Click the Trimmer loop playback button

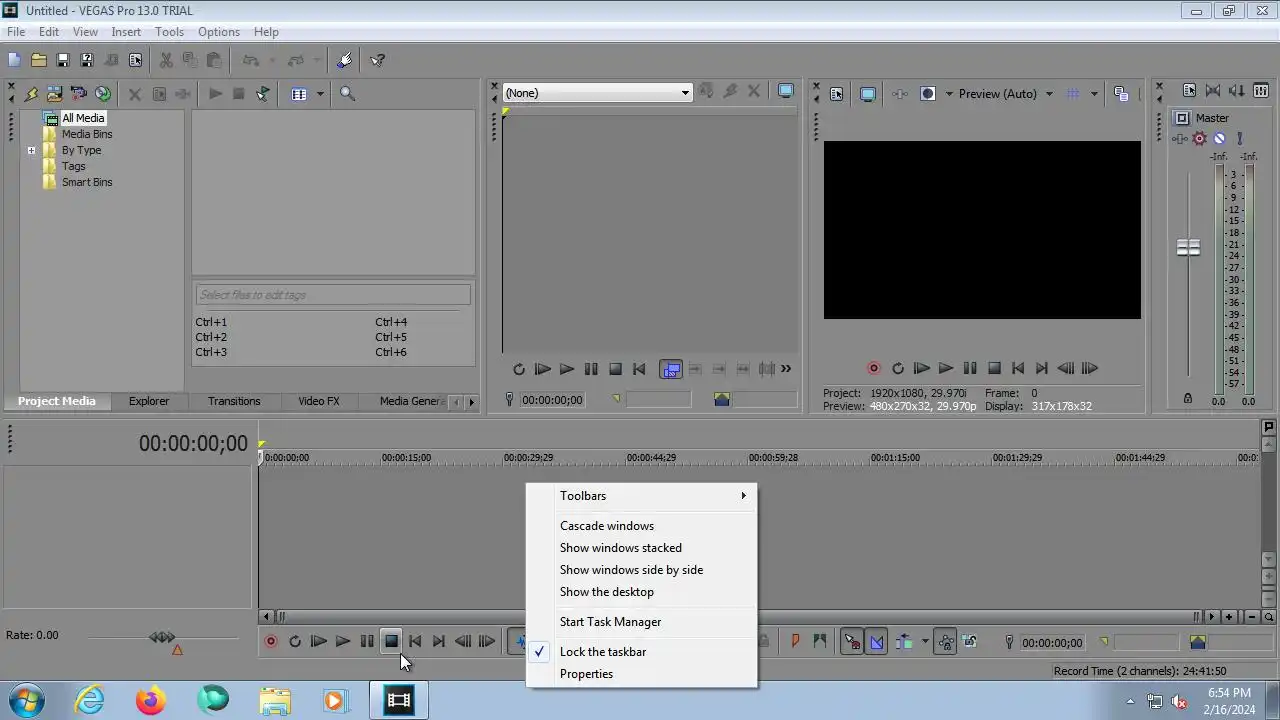[x=518, y=369]
